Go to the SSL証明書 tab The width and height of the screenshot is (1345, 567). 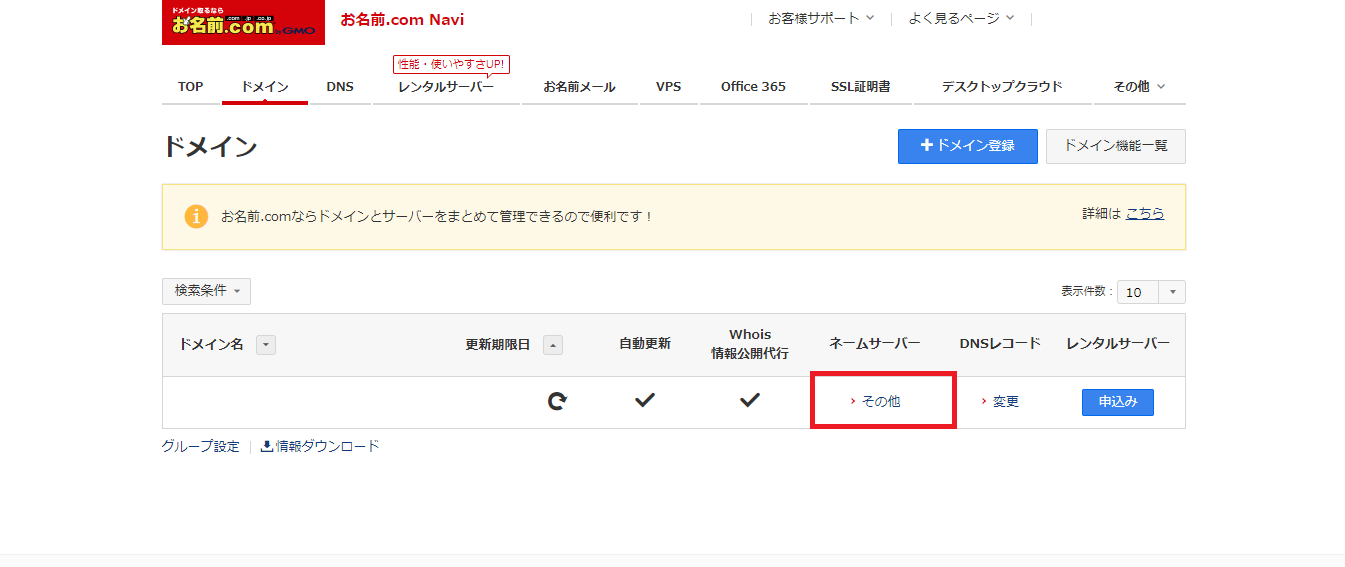pos(860,87)
